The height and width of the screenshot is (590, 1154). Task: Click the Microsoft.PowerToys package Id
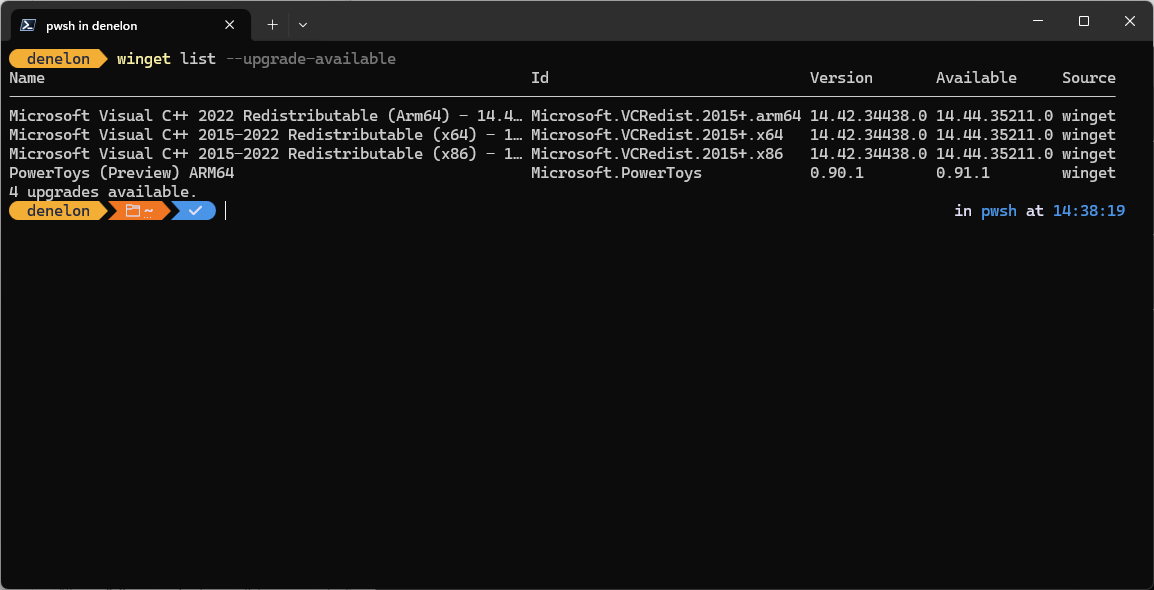[x=616, y=174]
